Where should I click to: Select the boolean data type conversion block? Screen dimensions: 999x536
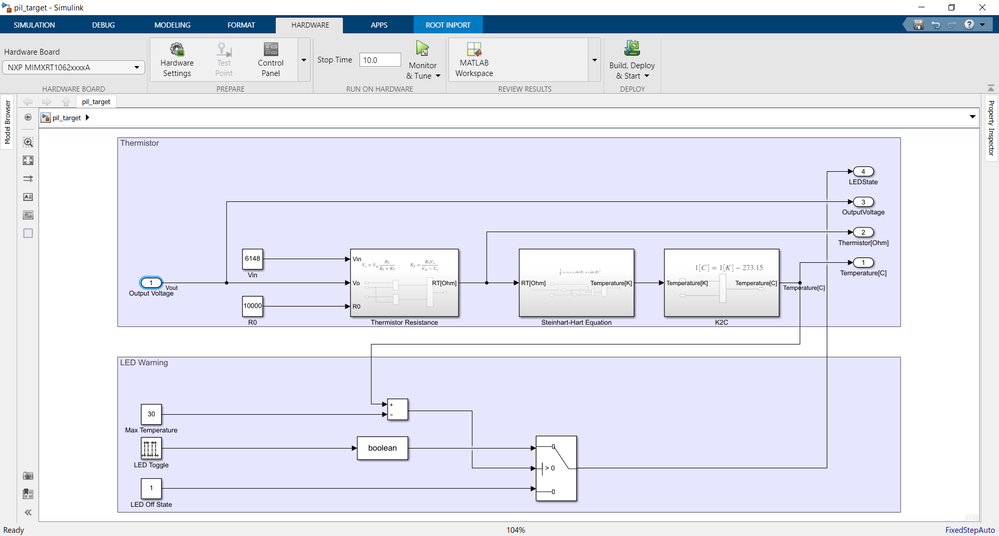[382, 448]
